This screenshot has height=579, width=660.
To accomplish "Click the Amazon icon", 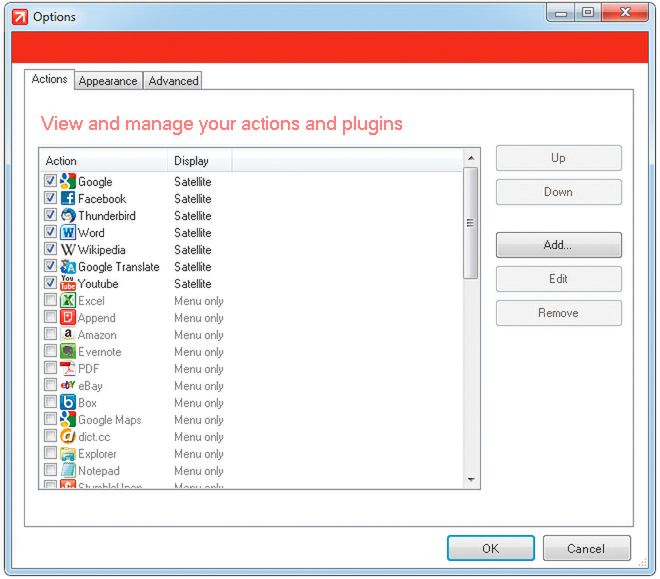I will coord(68,335).
